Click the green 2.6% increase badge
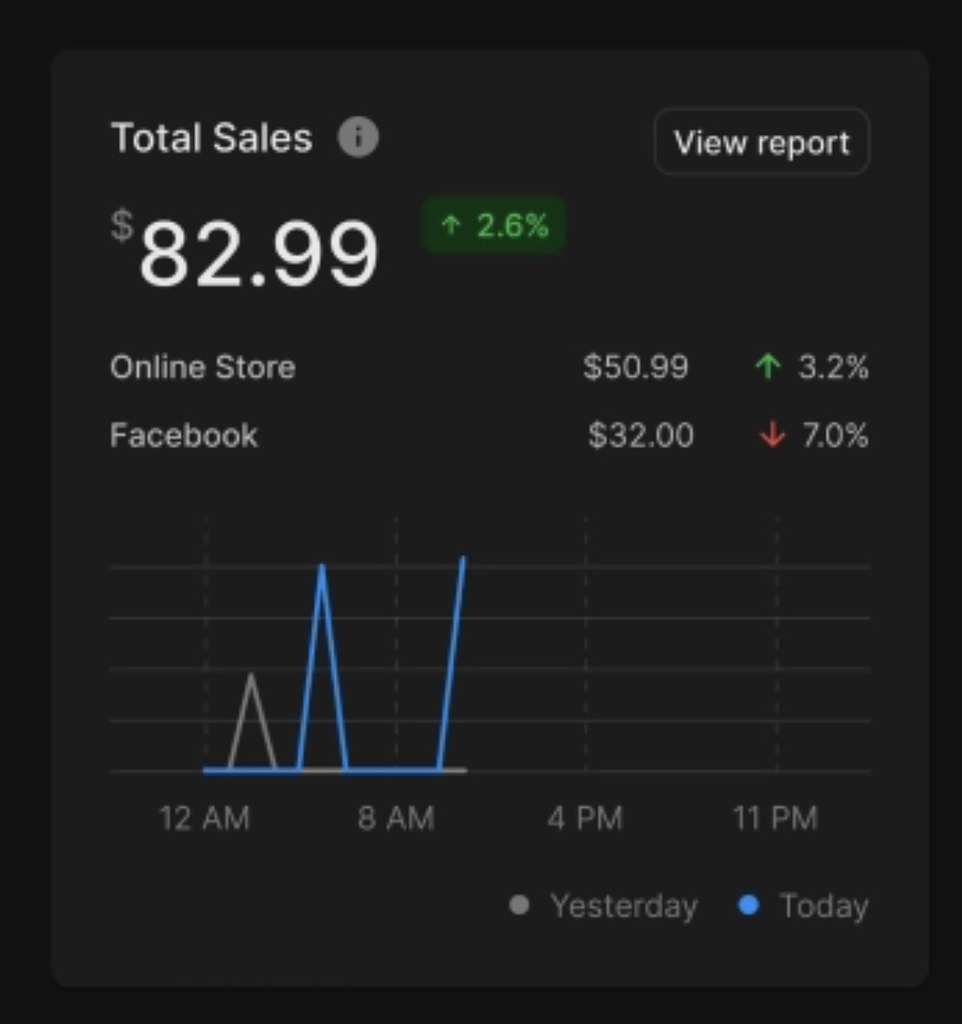This screenshot has width=962, height=1024. pos(494,225)
